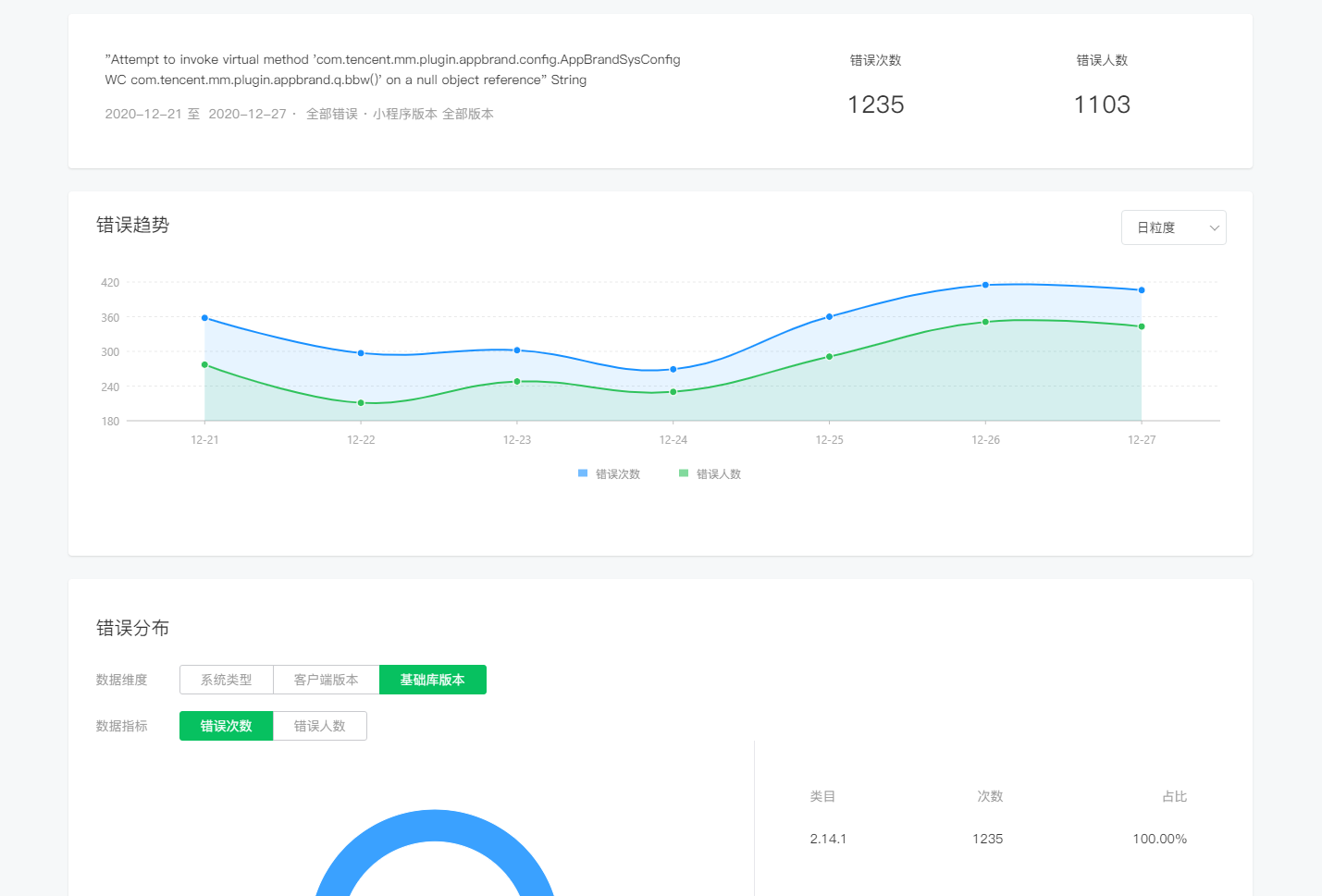Image resolution: width=1322 pixels, height=896 pixels.
Task: Toggle the chevron arrow in 日粒度 selector
Action: click(1214, 228)
